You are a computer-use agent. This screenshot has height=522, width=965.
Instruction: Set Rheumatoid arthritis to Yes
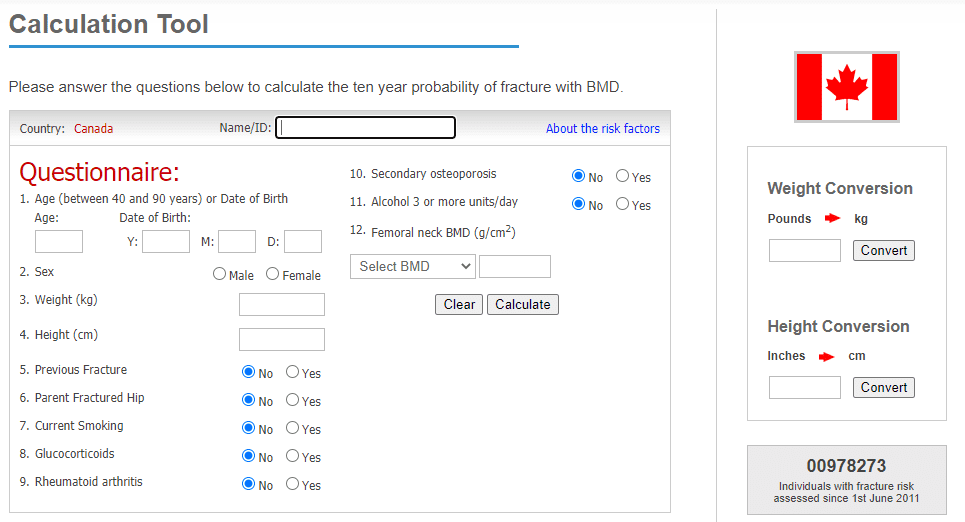pyautogui.click(x=292, y=484)
